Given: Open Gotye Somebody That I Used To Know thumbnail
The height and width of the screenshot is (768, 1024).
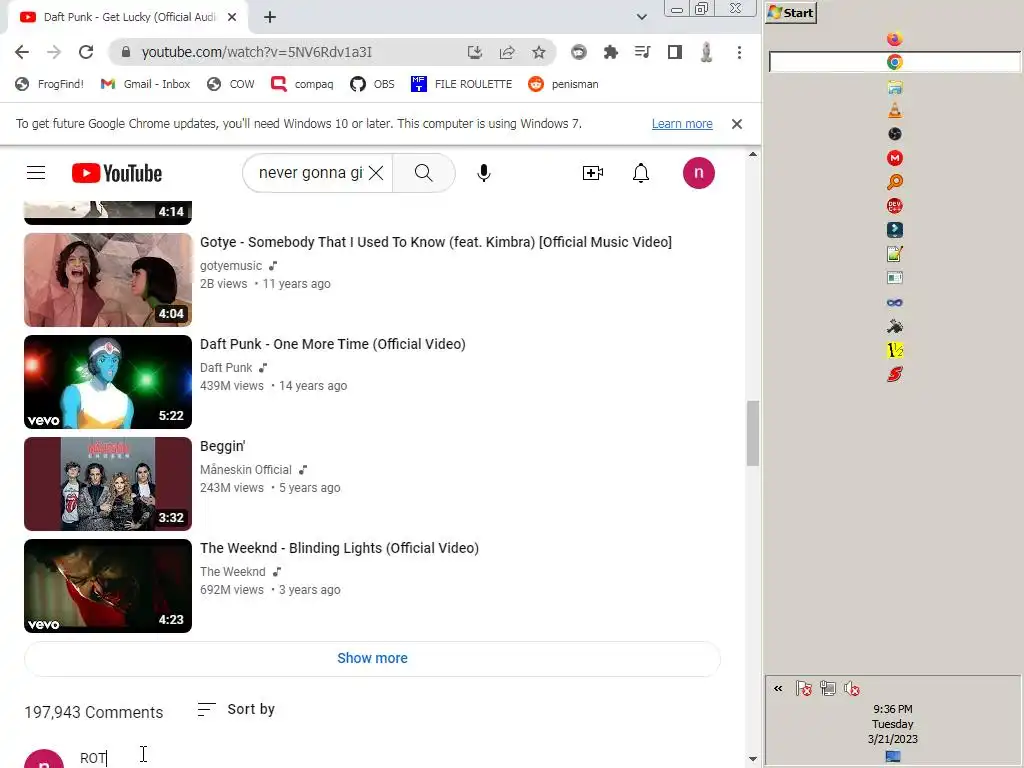Looking at the screenshot, I should point(108,280).
